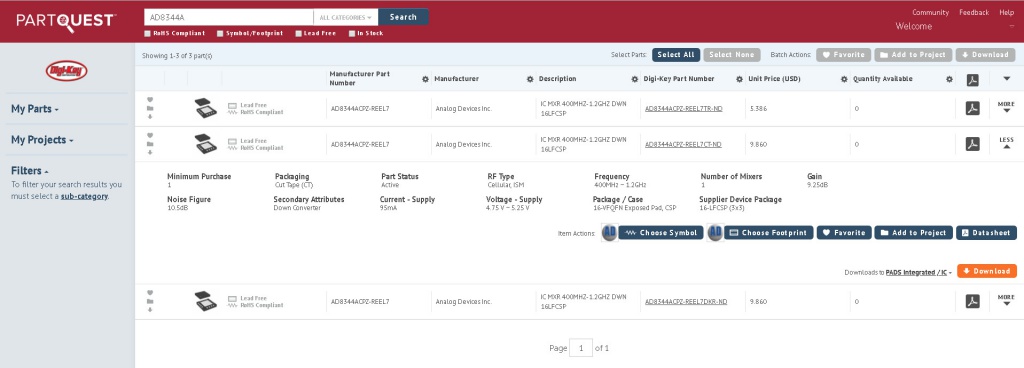Image resolution: width=1024 pixels, height=368 pixels.
Task: Open gear settings for Unit Price column
Action: click(844, 79)
